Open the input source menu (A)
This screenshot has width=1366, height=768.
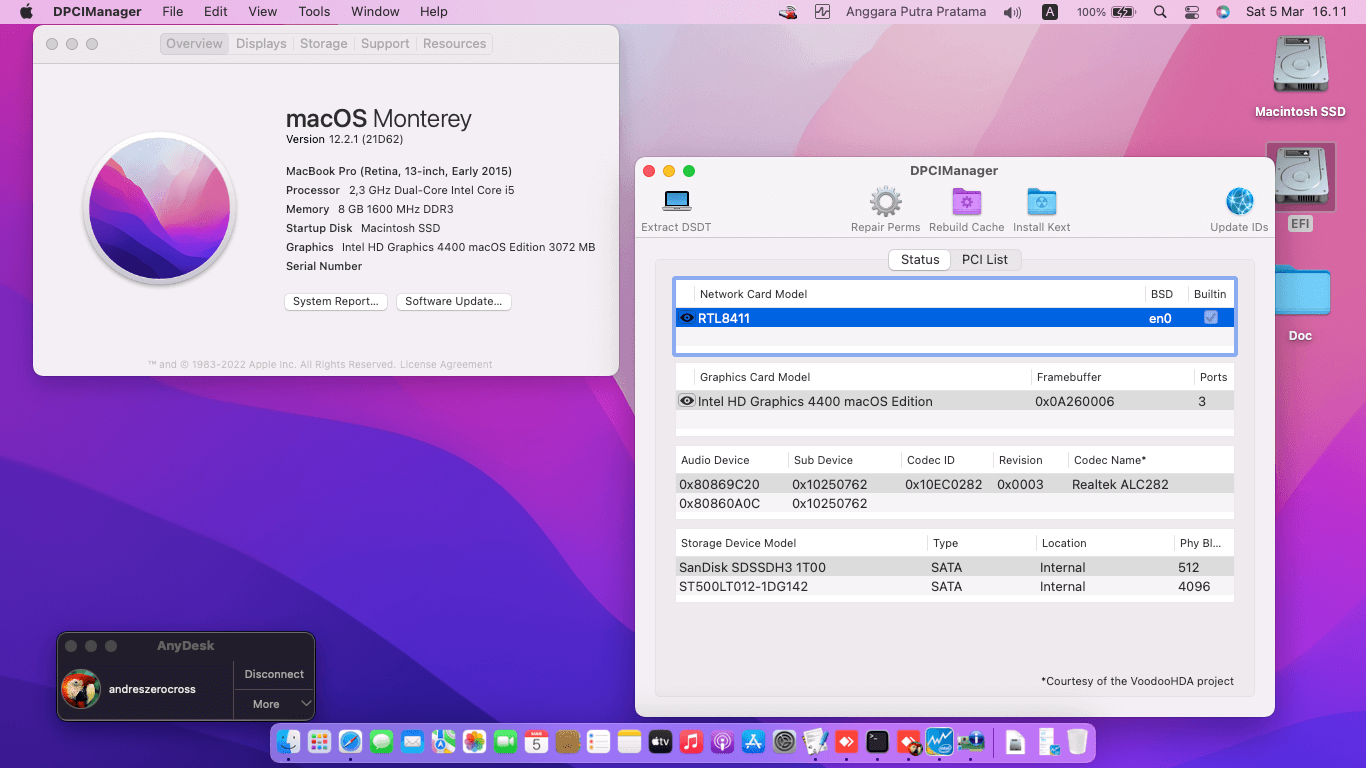click(x=1050, y=12)
